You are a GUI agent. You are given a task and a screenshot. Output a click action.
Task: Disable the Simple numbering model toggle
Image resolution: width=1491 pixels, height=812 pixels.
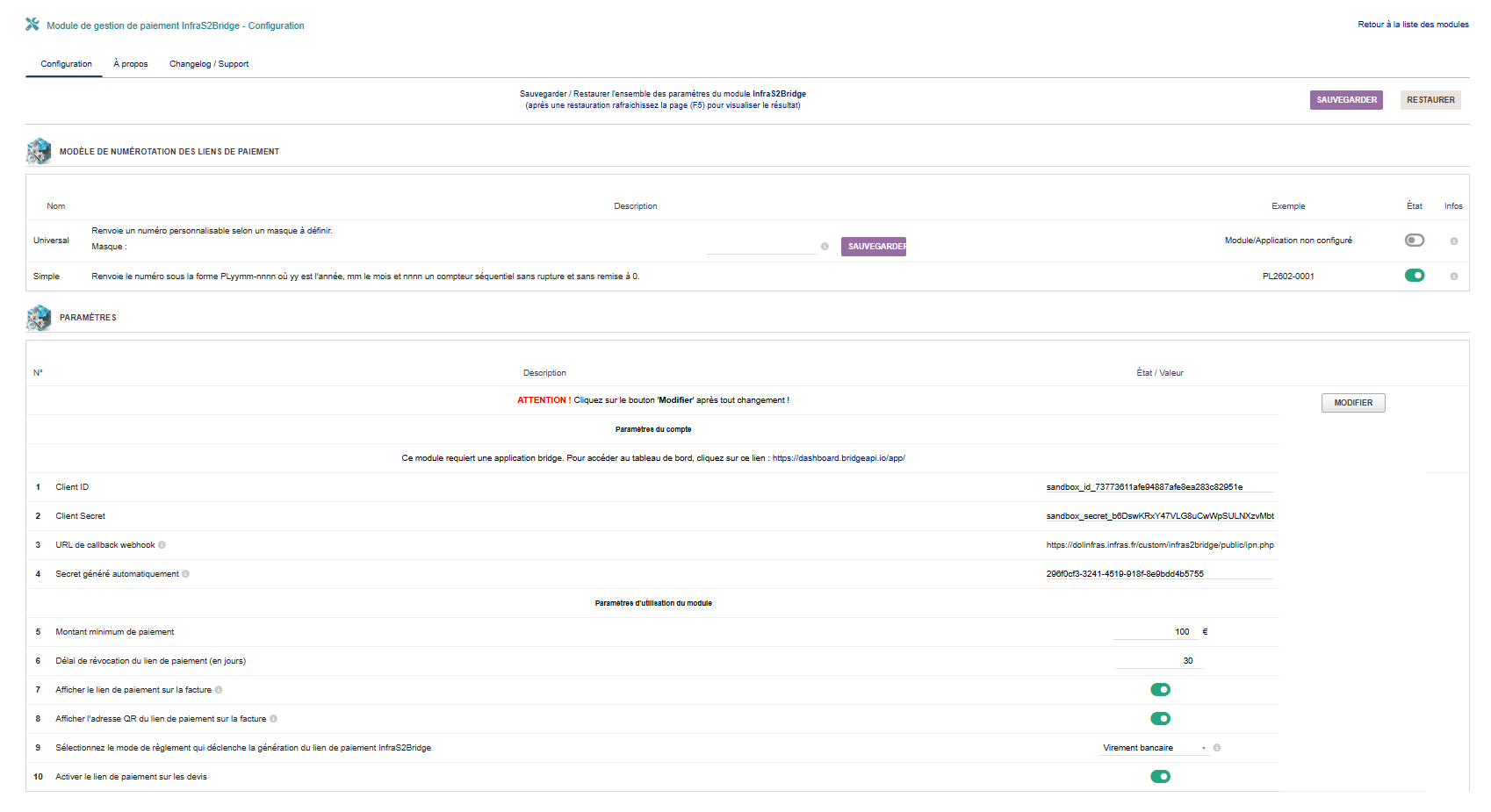(x=1414, y=276)
